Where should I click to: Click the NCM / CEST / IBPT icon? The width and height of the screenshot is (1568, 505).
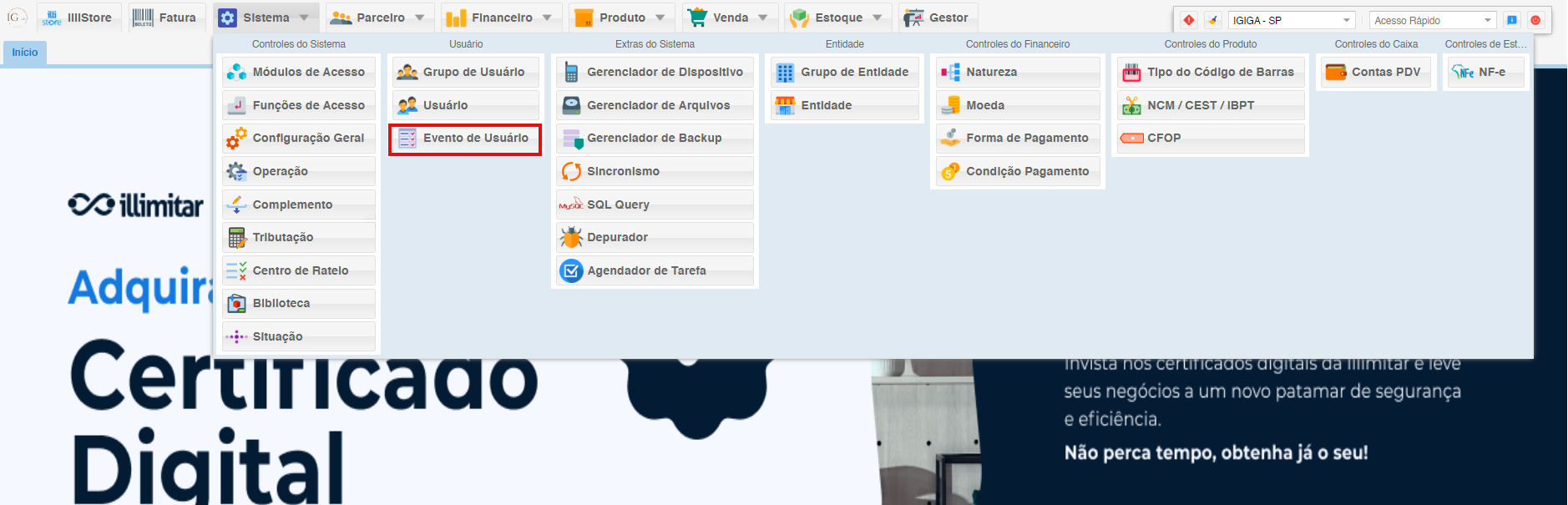(x=1131, y=105)
